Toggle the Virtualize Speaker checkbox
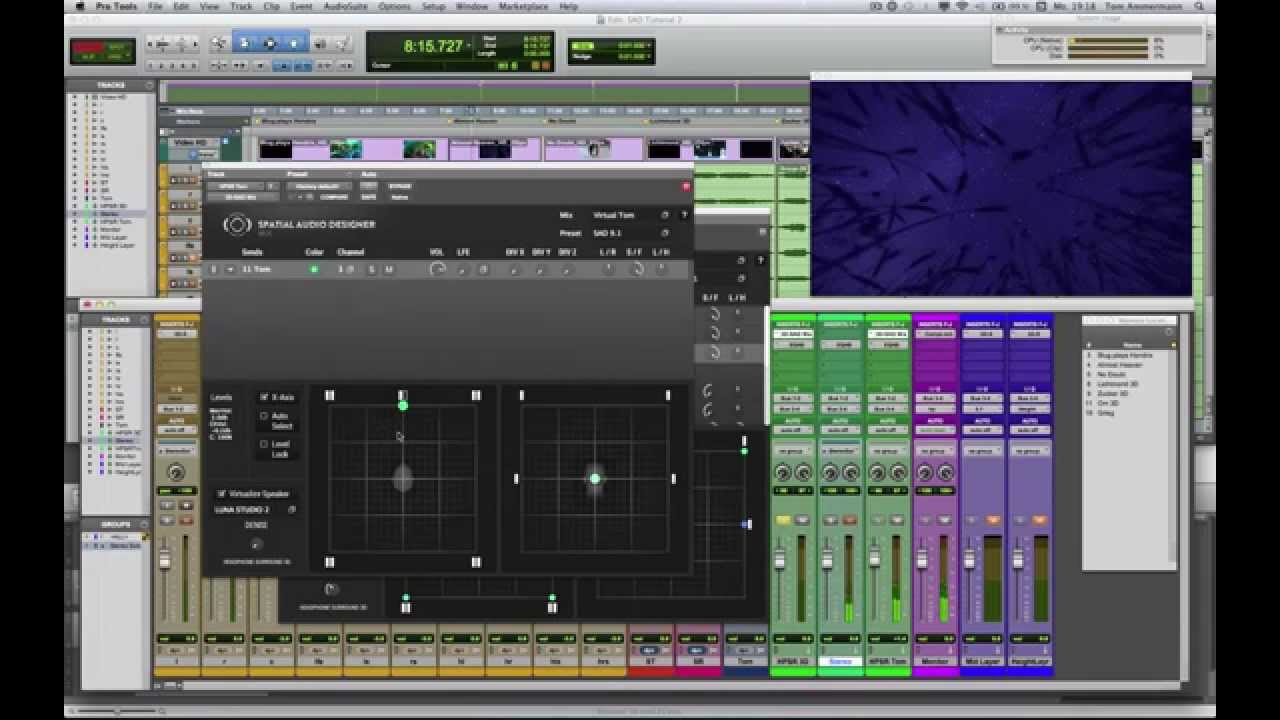1280x720 pixels. (x=222, y=493)
